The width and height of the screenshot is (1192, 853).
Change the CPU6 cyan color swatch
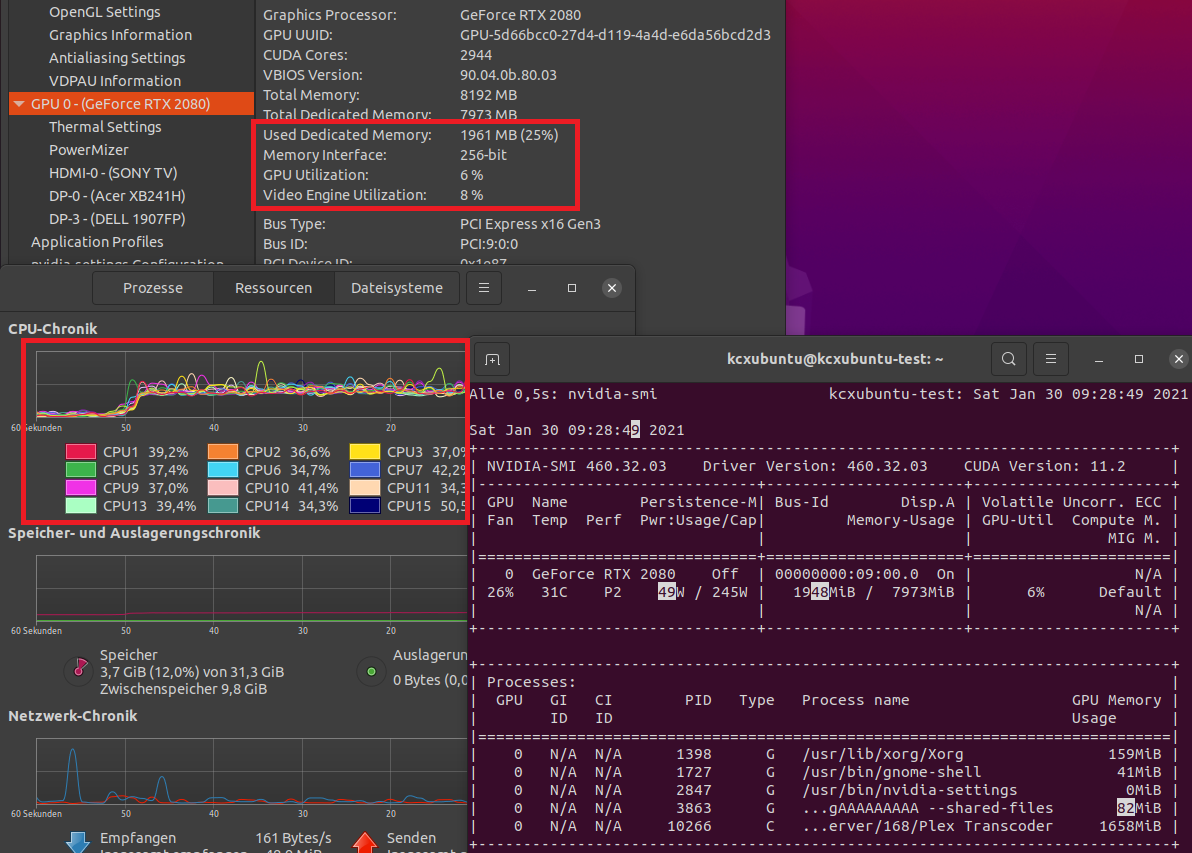(223, 470)
